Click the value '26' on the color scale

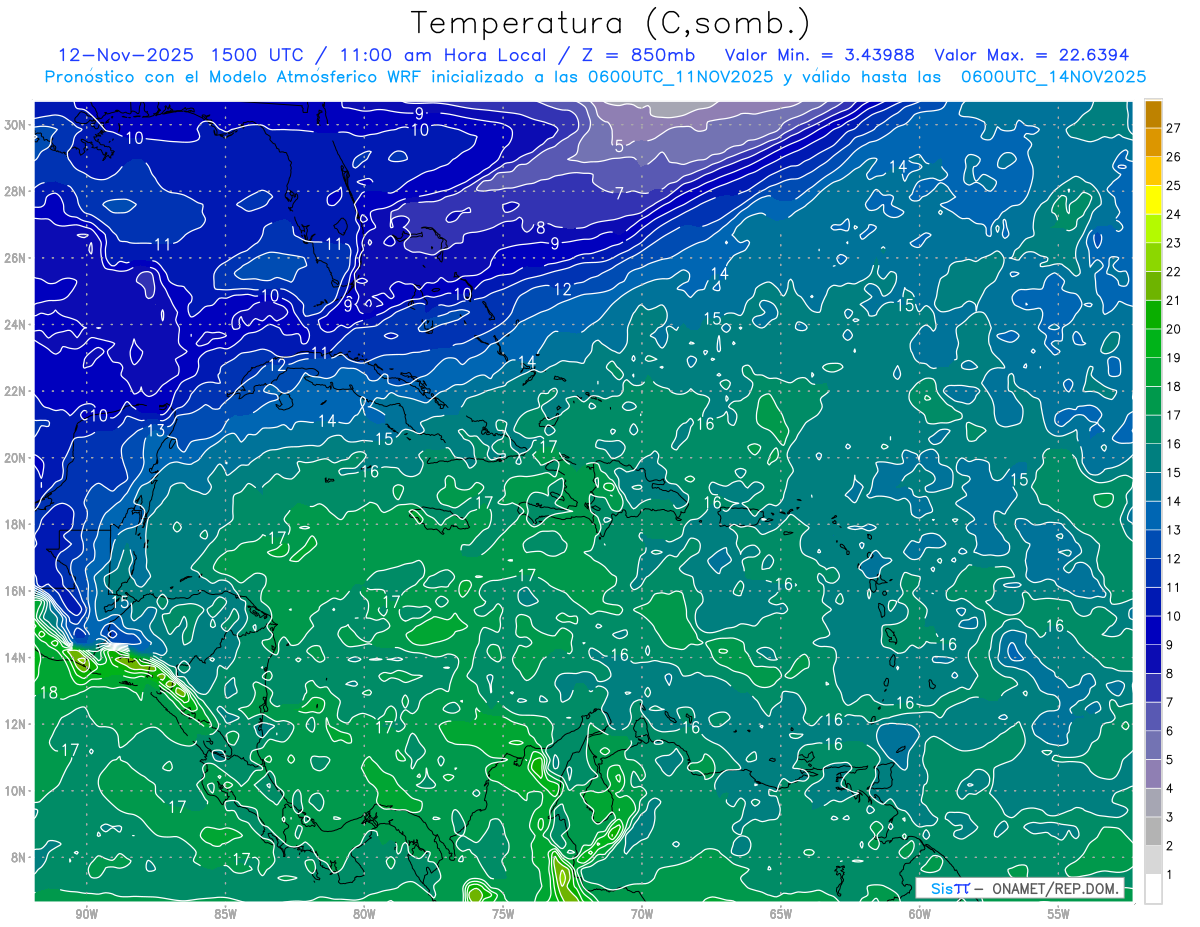point(1173,157)
